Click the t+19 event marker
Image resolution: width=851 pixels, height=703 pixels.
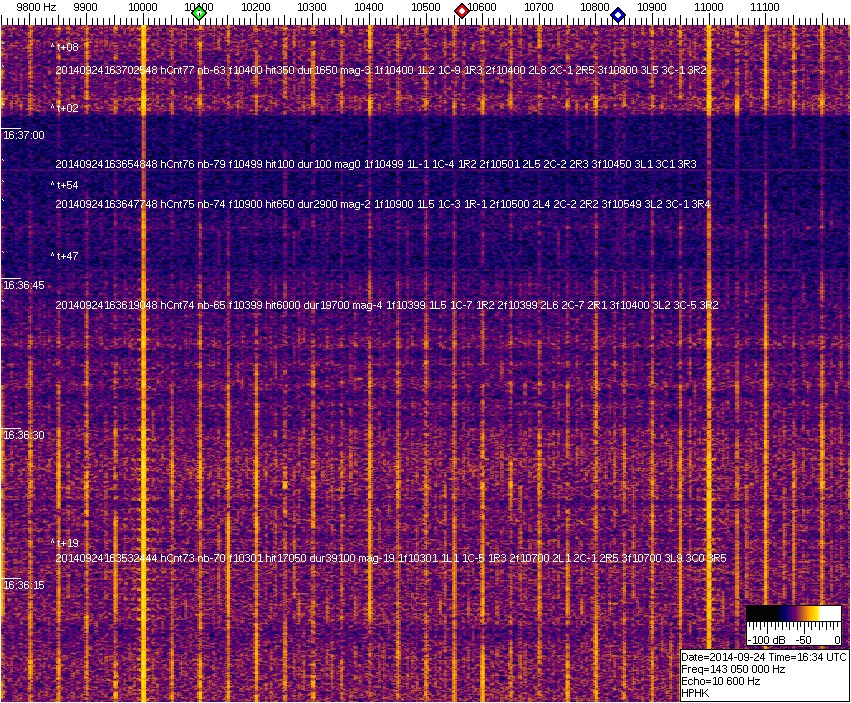point(66,543)
